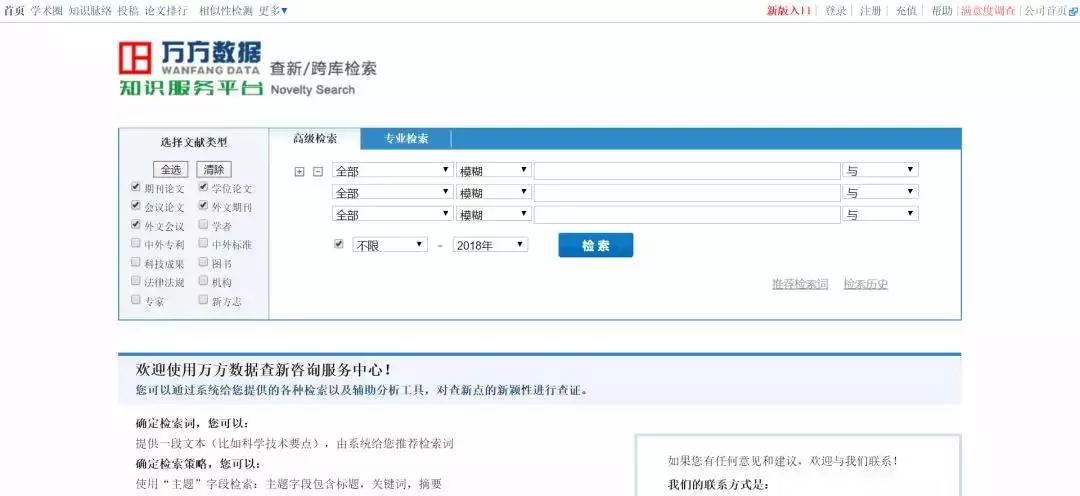Viewport: 1080px width, 496px height.
Task: Open 学术圈 in top navigation
Action: 47,10
